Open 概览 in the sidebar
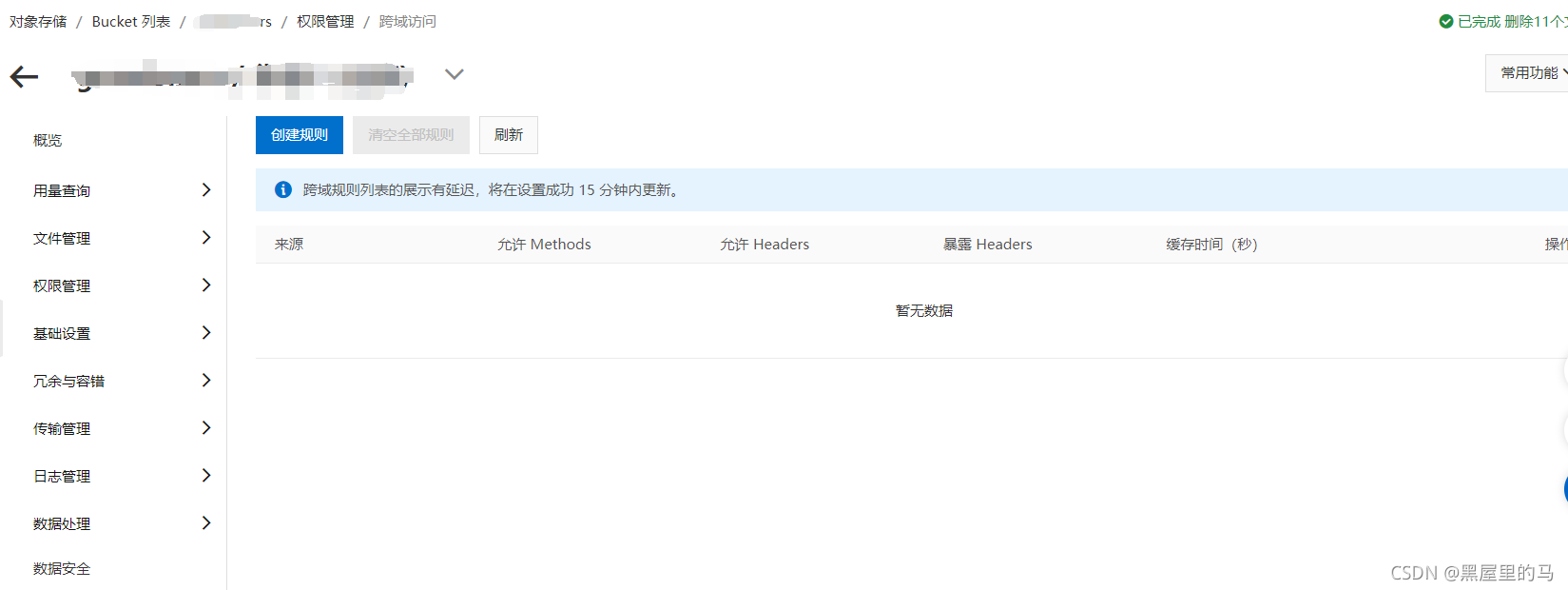1568x590 pixels. [x=48, y=140]
